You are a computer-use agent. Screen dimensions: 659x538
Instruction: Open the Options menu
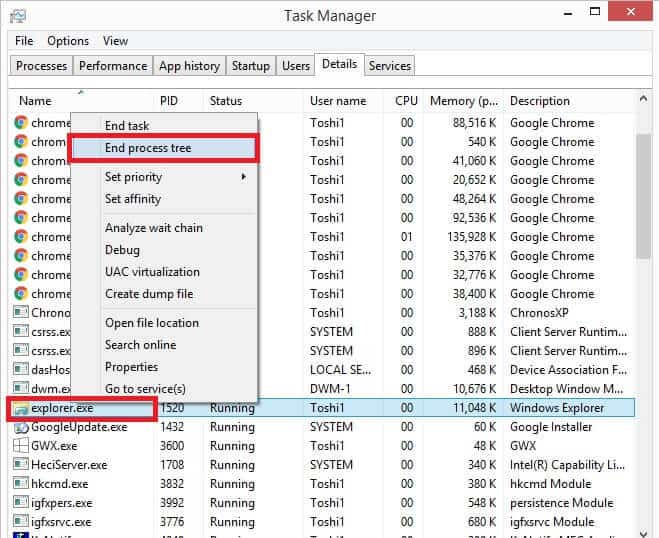point(68,41)
